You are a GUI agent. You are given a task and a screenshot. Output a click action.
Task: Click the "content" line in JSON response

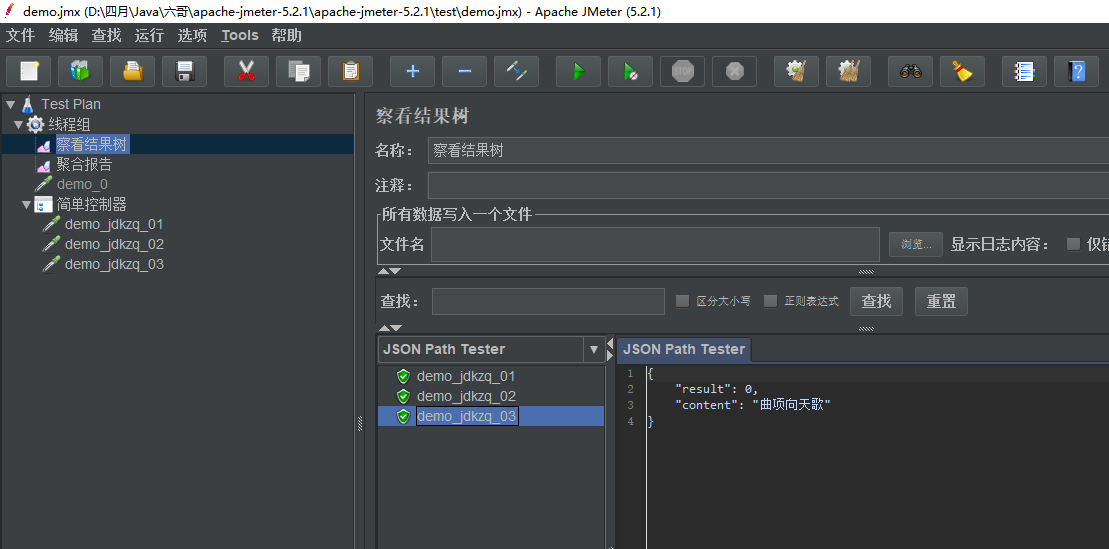753,405
